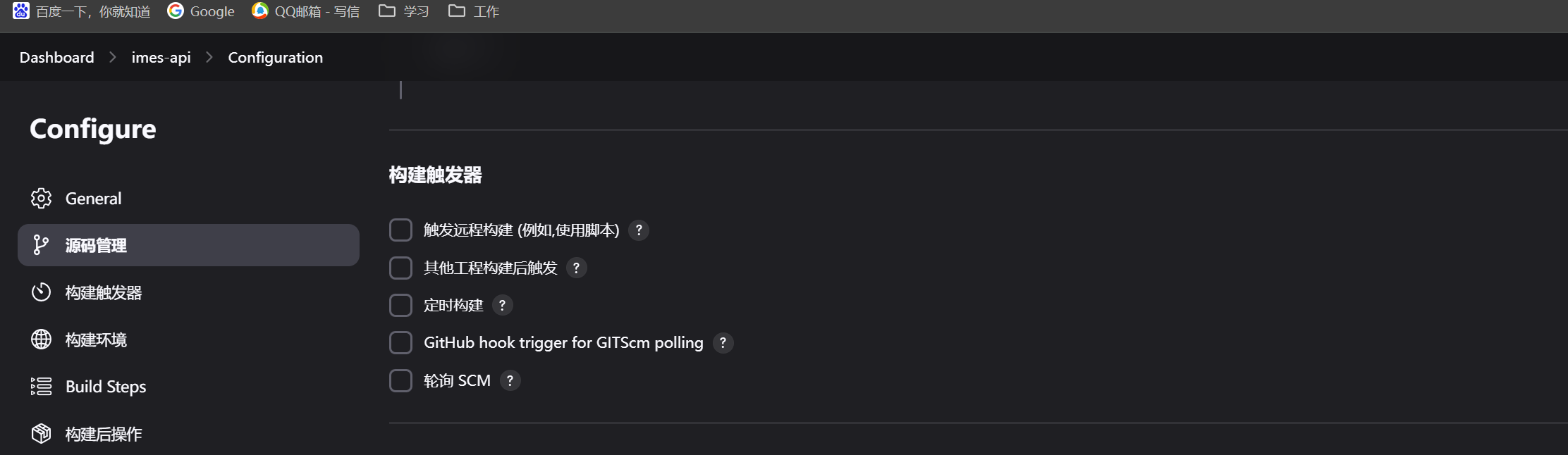1568x455 pixels.
Task: Click the 构建触发器 clock icon in sidebar
Action: click(41, 292)
